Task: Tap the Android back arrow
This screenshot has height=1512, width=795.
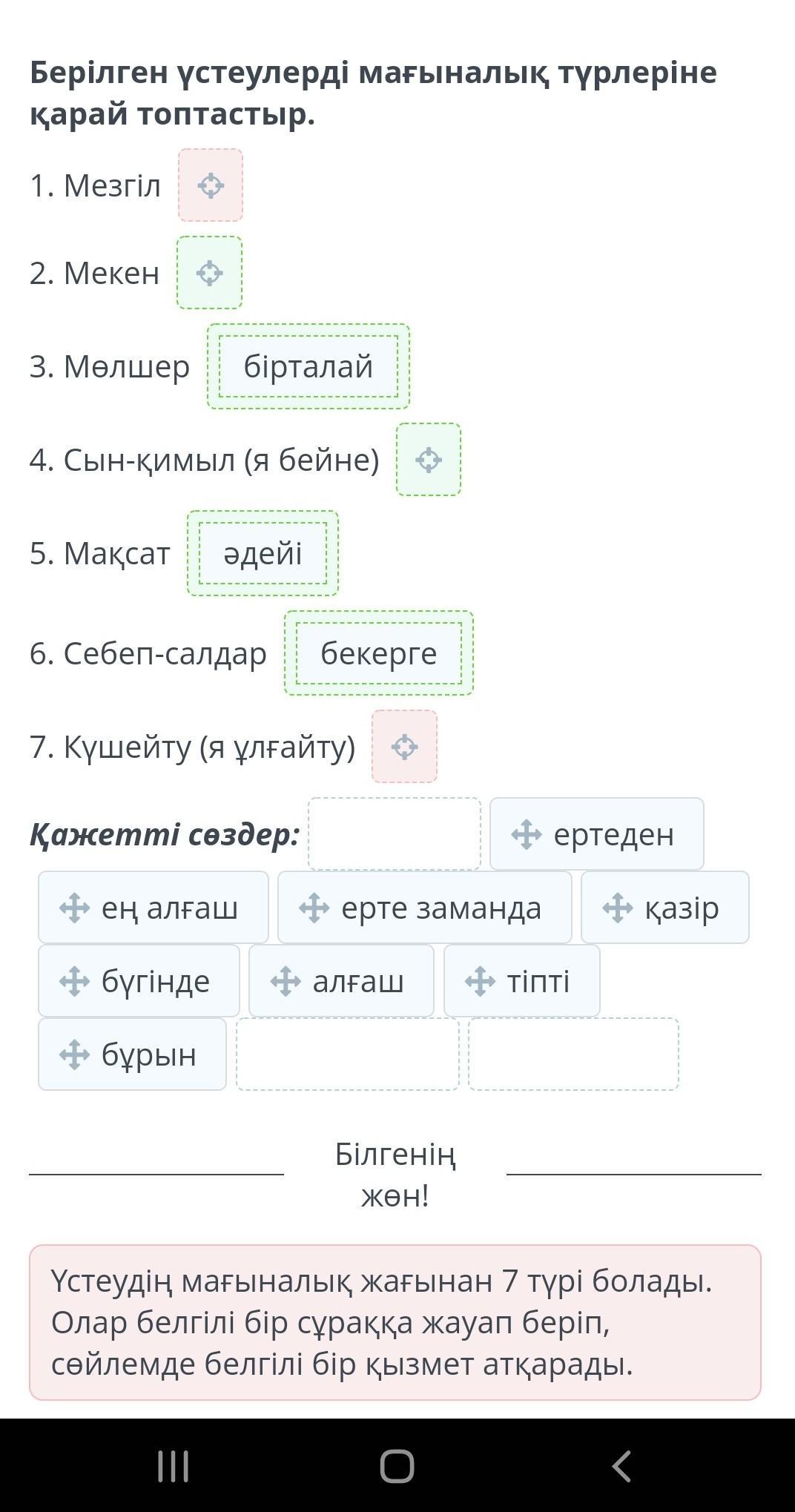Action: (x=621, y=1466)
